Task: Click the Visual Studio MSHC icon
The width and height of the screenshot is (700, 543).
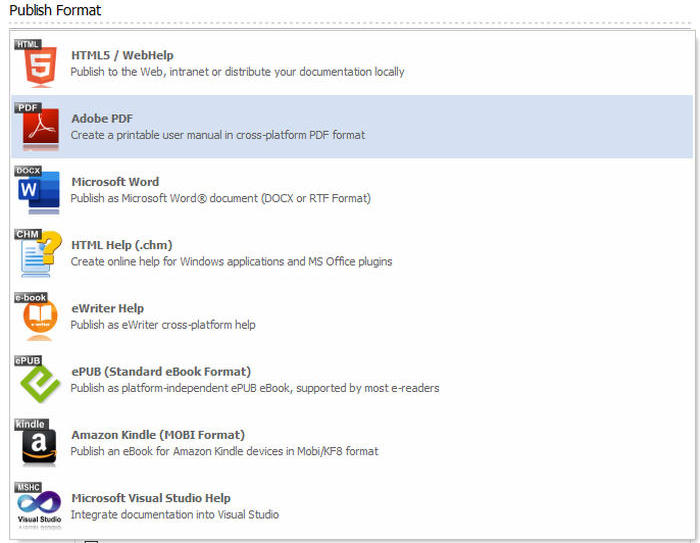Action: (x=40, y=506)
